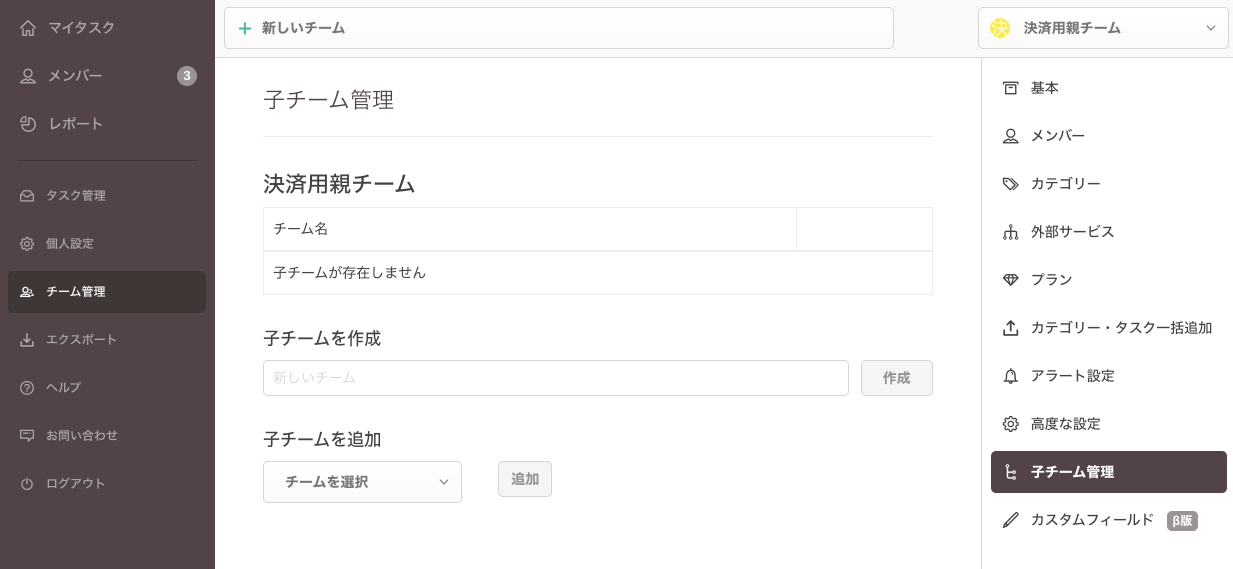Open the チームを選択 dropdown

pyautogui.click(x=362, y=482)
